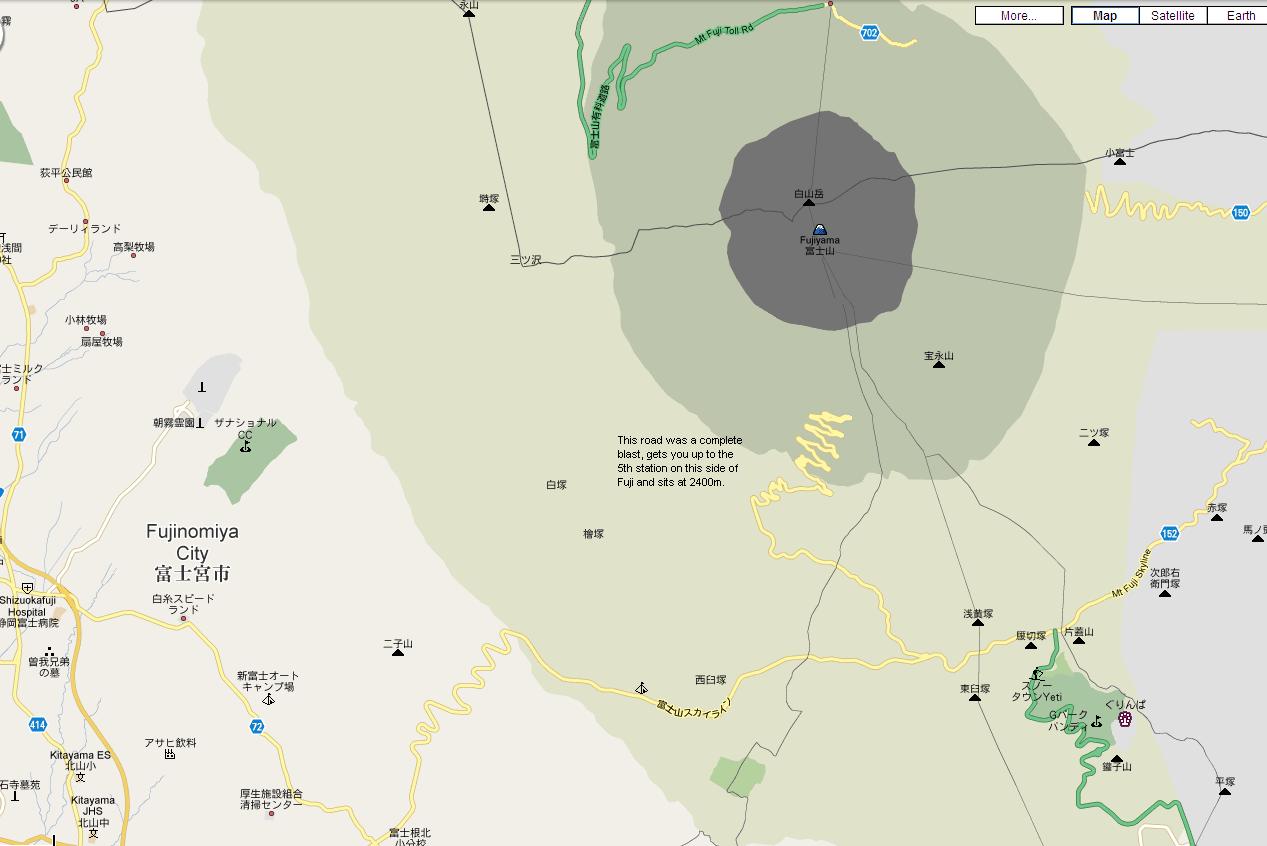This screenshot has height=846, width=1267.
Task: Click the campsite icon near 西臼塚
Action: (641, 688)
